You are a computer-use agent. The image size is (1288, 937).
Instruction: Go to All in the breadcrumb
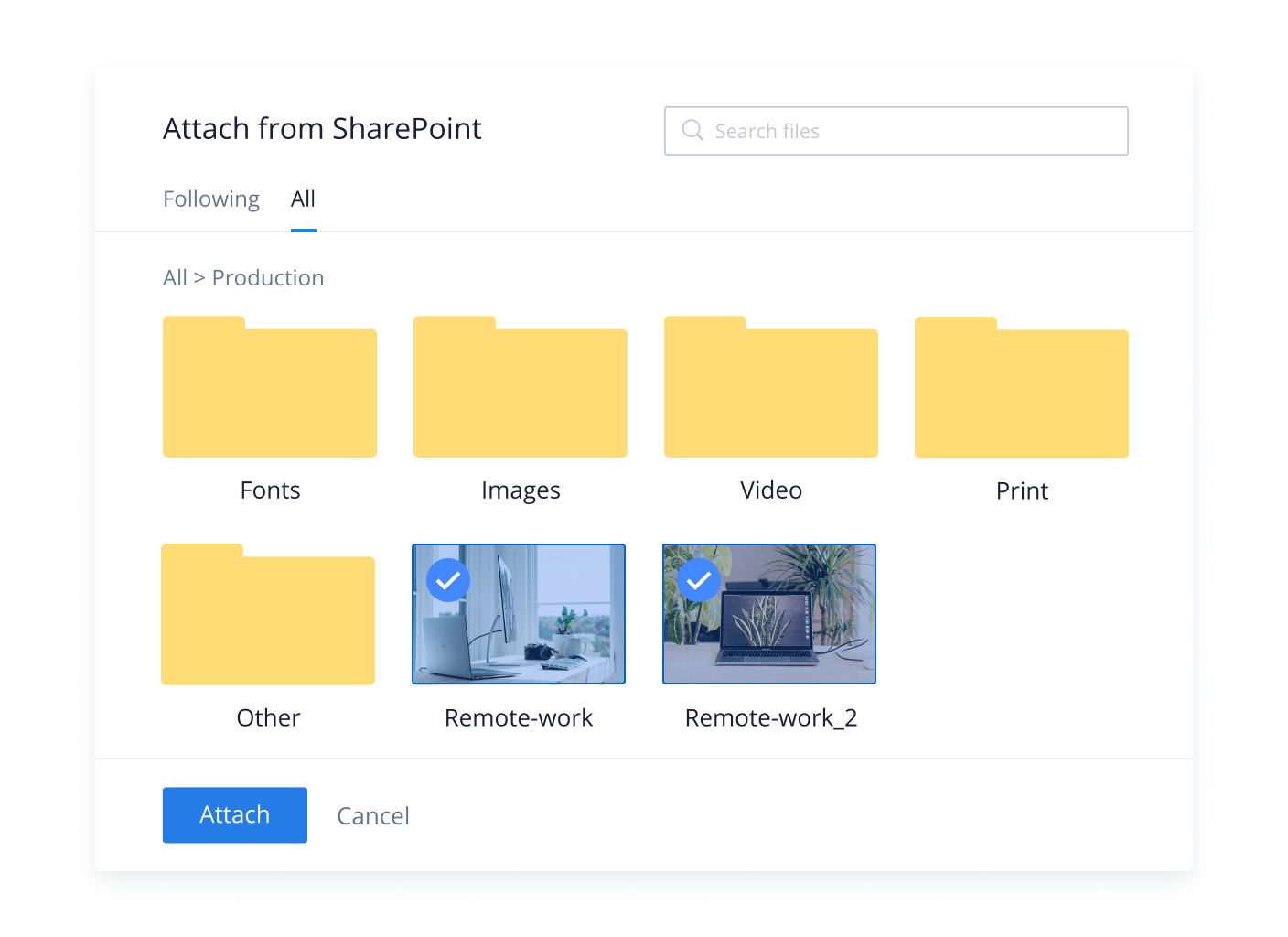click(175, 278)
